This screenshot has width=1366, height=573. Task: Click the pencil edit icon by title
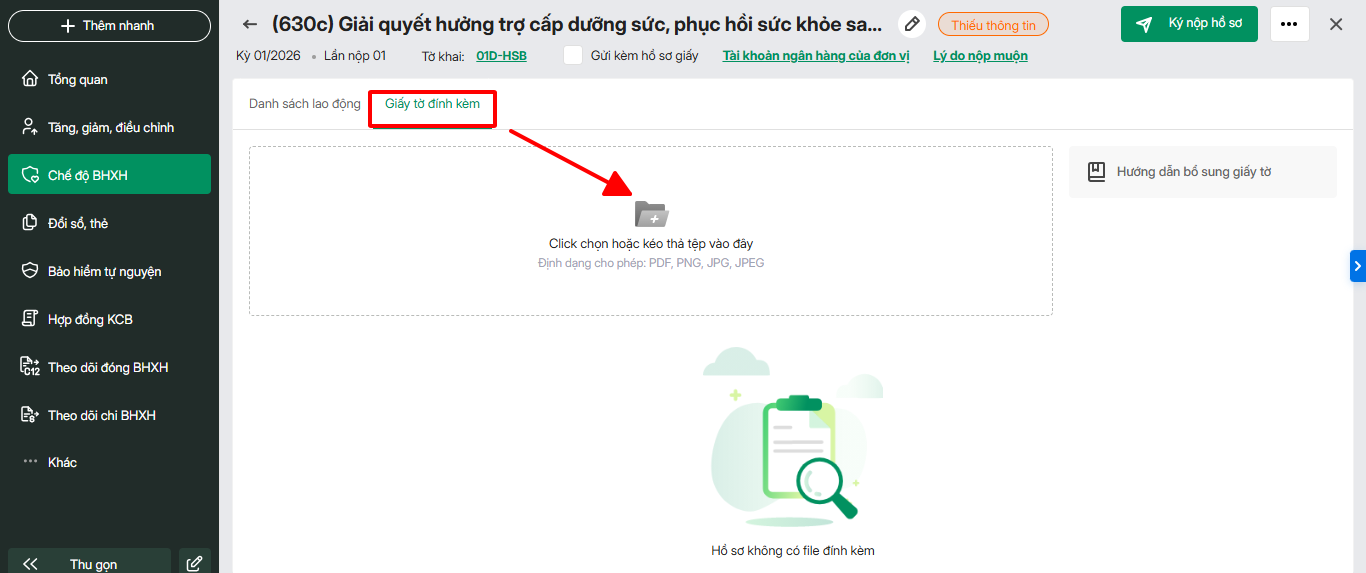click(x=911, y=24)
